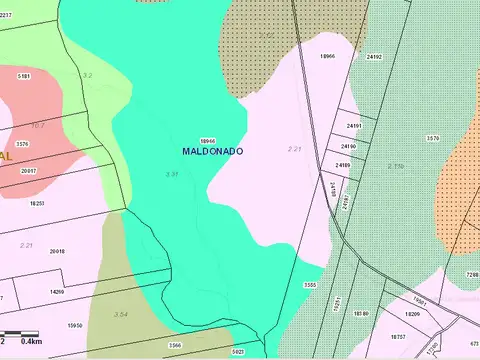
Task: Click 18966 label above MALDONADO
Action: point(208,141)
